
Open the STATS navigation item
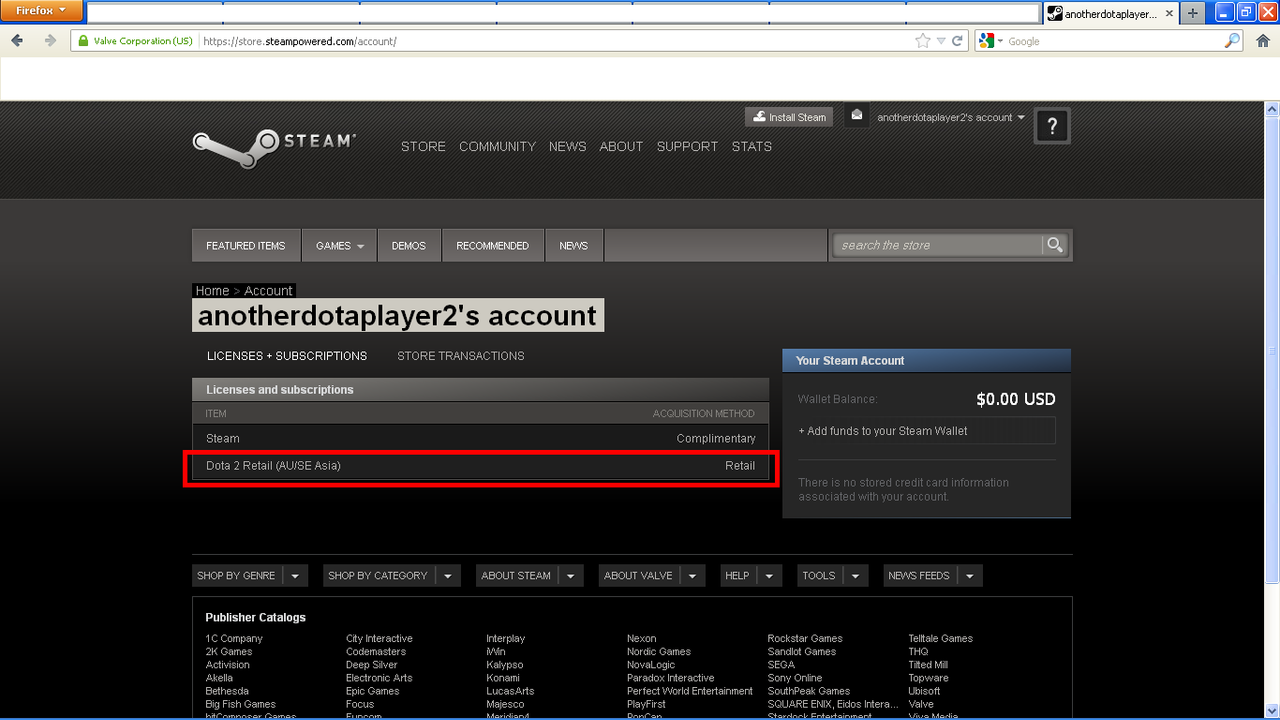pyautogui.click(x=751, y=146)
